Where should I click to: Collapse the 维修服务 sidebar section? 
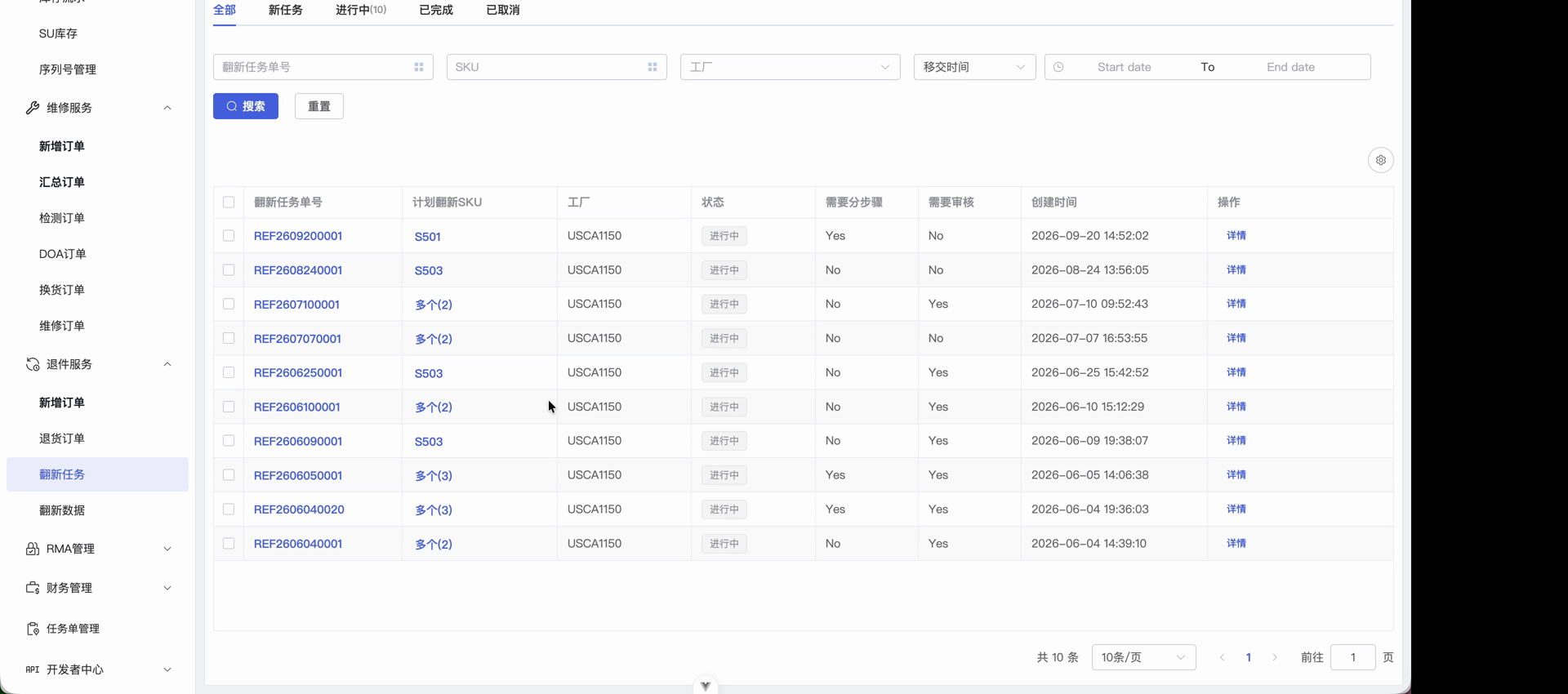167,108
